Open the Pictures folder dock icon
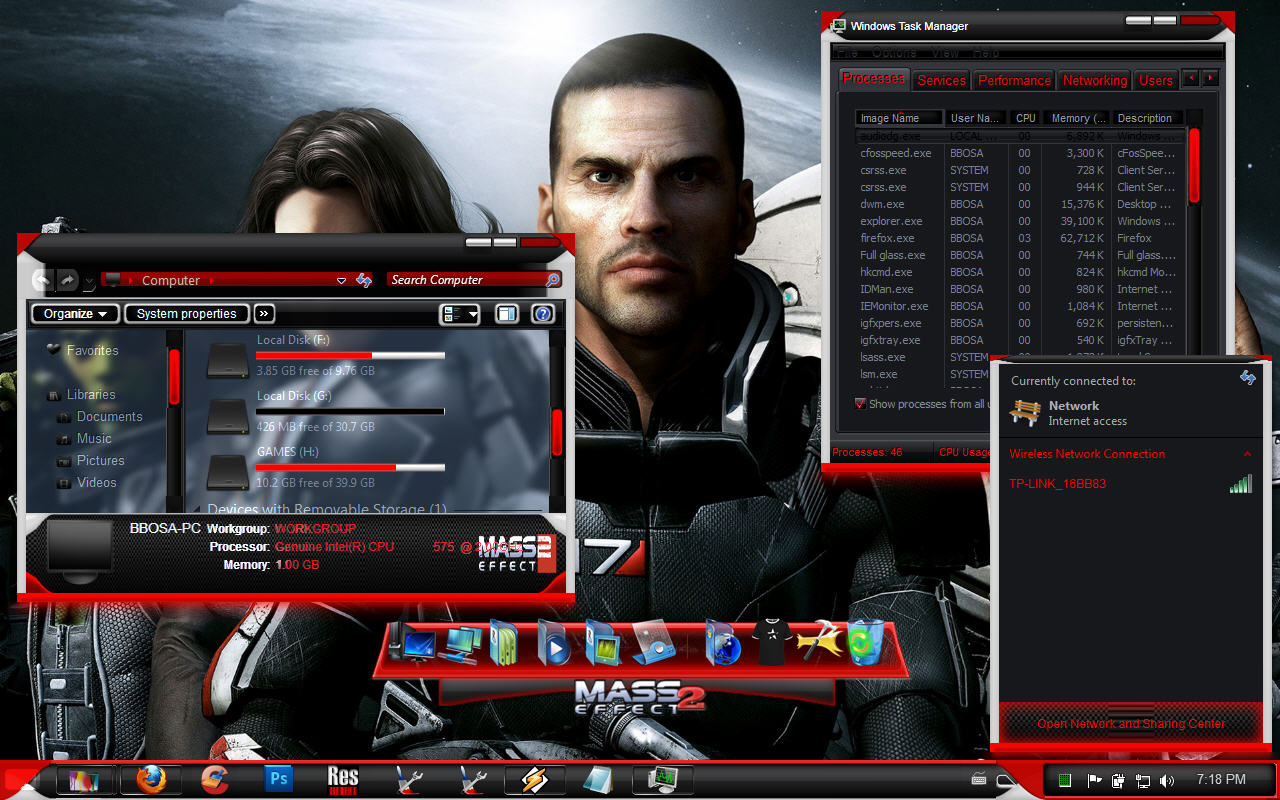This screenshot has height=800, width=1280. [x=604, y=643]
